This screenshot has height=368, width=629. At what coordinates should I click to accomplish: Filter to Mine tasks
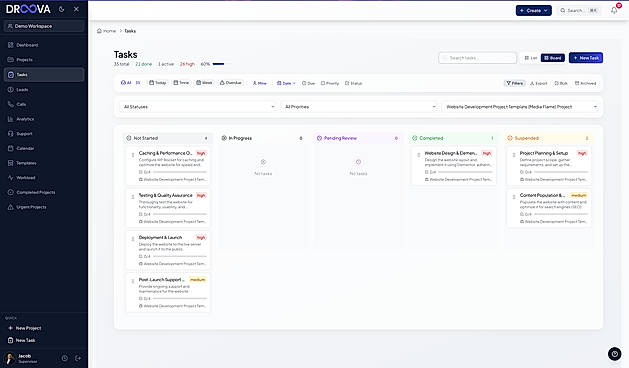point(259,83)
